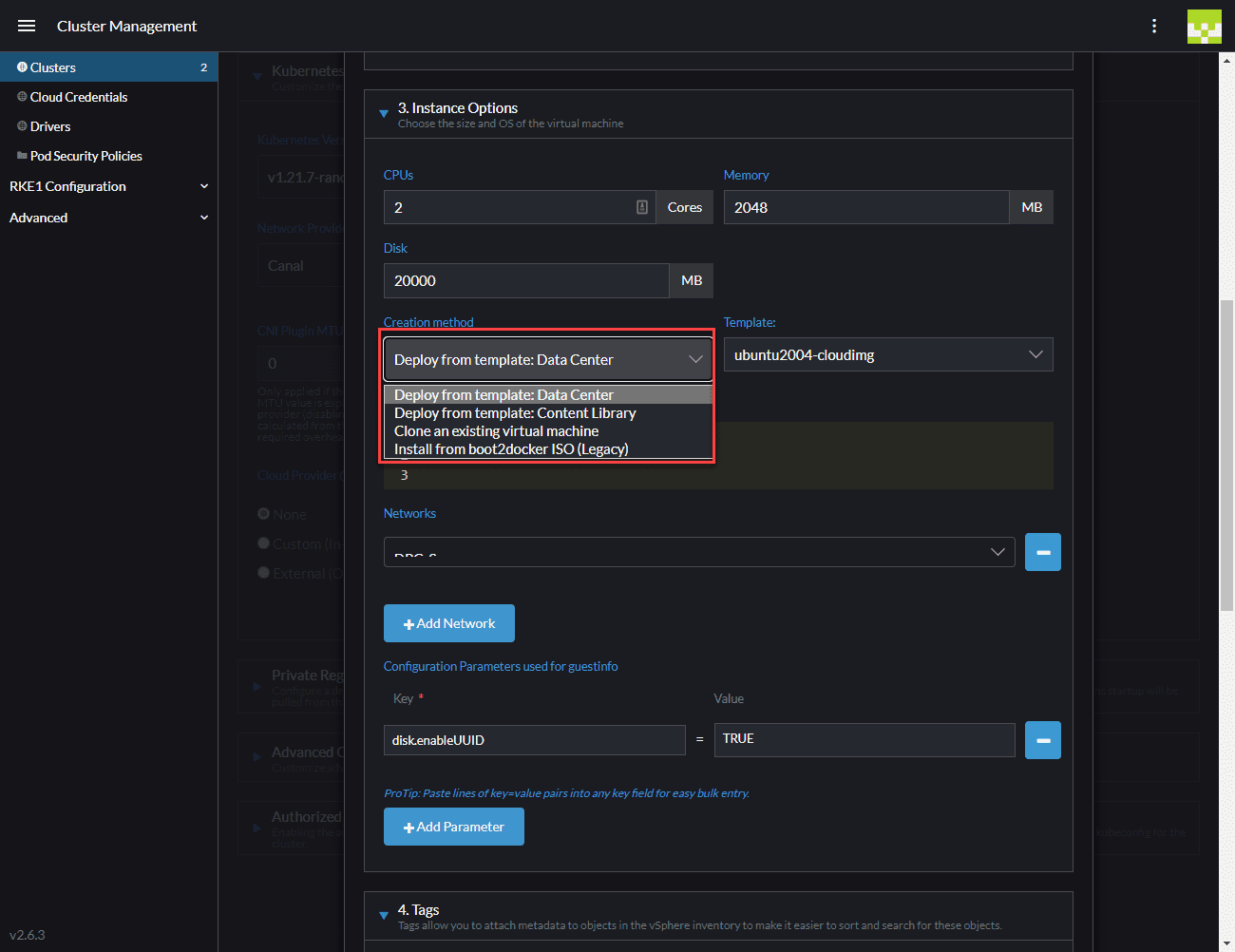The height and width of the screenshot is (952, 1235).
Task: Collapse the Instance Options section
Action: click(x=384, y=114)
